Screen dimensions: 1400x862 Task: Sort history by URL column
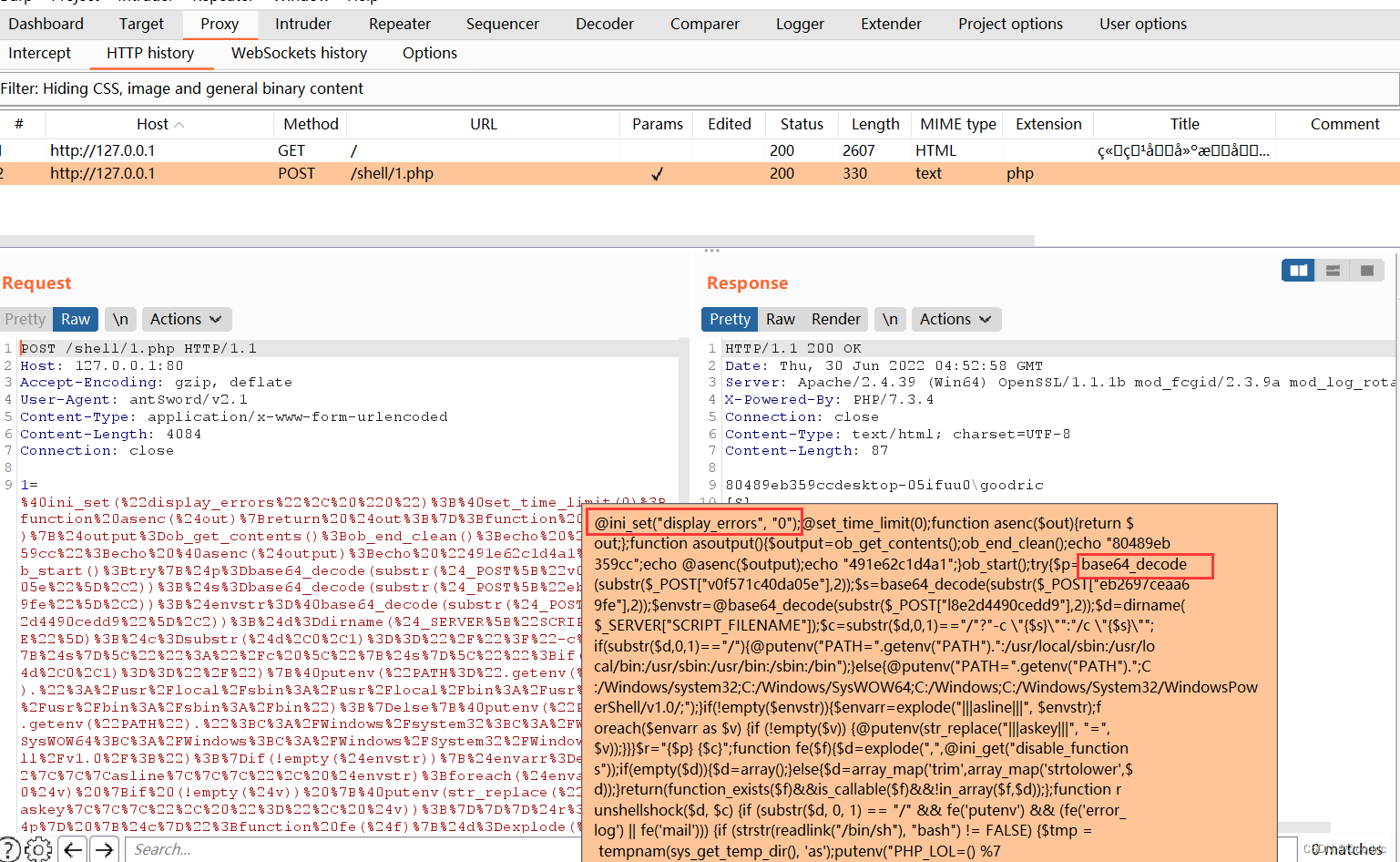click(484, 124)
